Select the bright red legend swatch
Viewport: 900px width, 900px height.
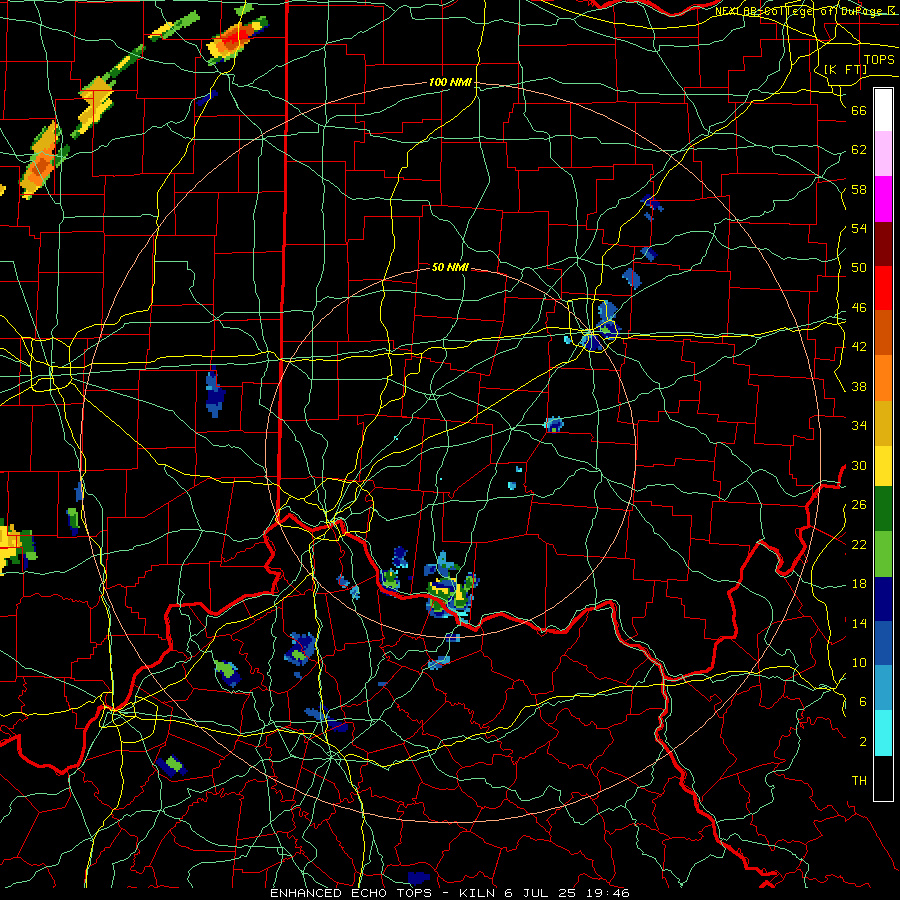coord(883,288)
